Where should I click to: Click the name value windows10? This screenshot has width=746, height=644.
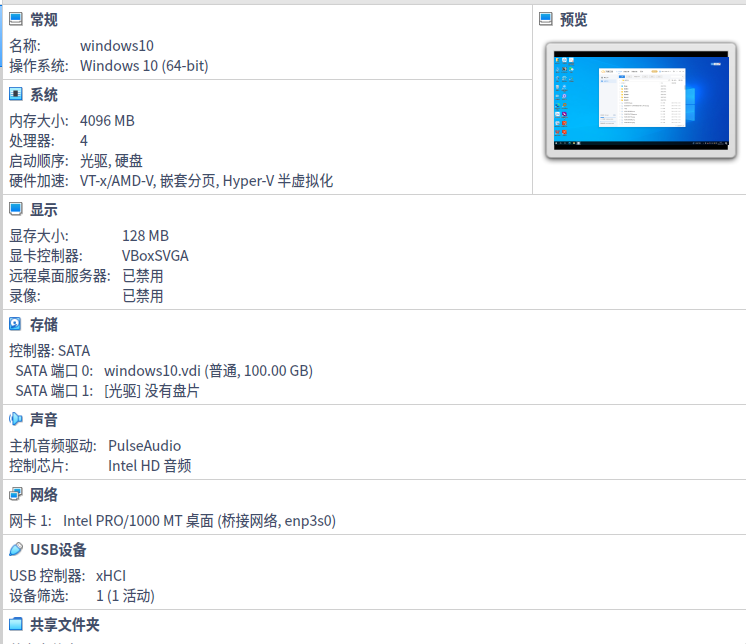tap(117, 46)
